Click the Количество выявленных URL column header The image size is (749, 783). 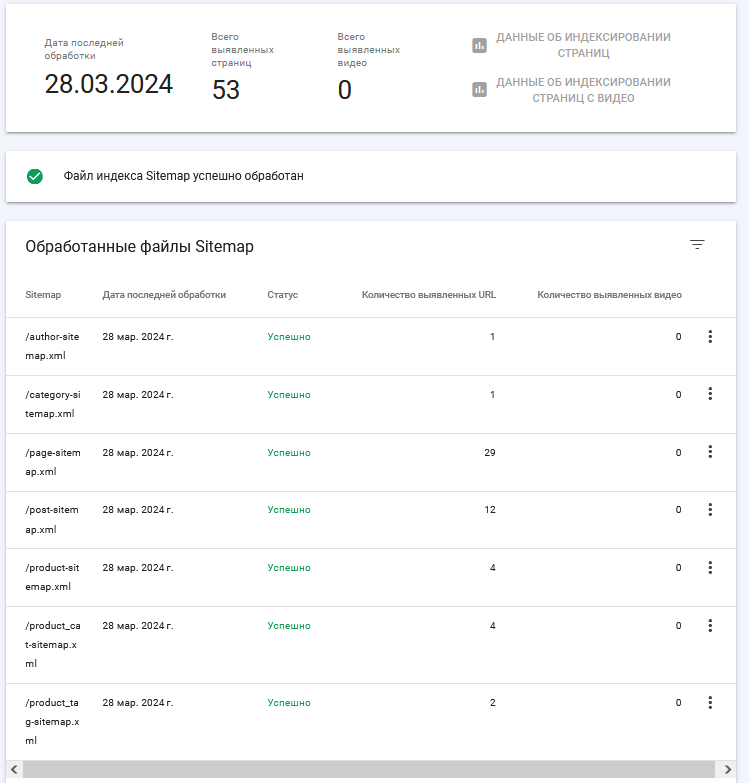click(x=429, y=295)
